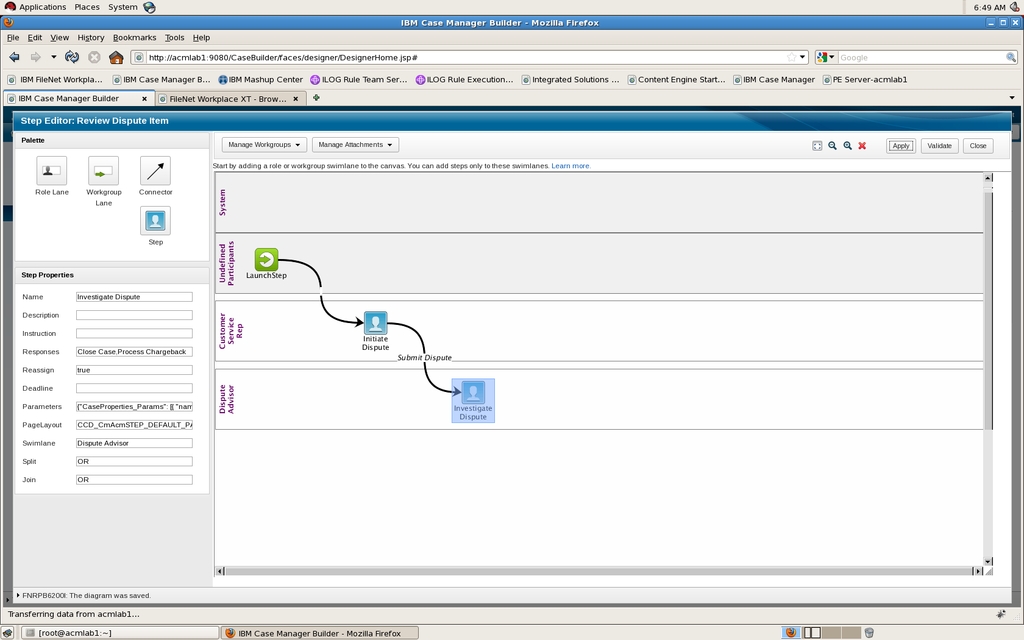Open the ILOG Rule Team Server bookmark

click(x=359, y=80)
